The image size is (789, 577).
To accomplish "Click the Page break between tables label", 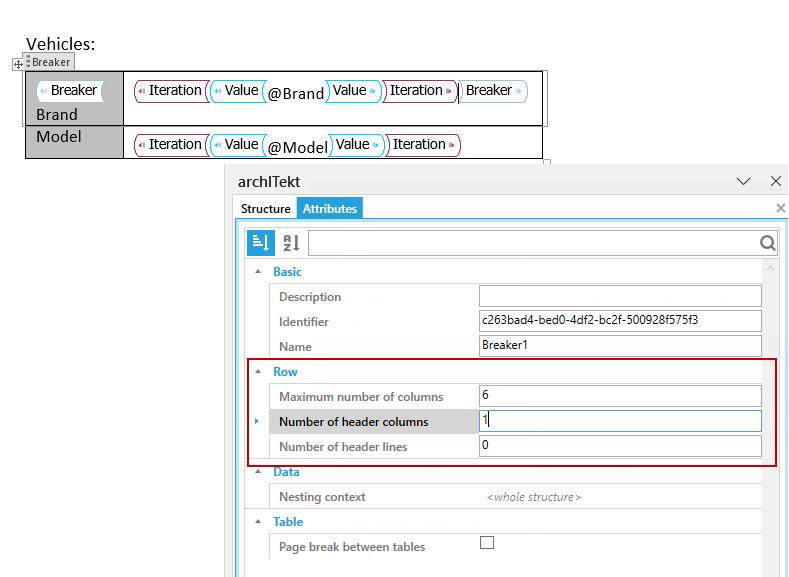I will (x=352, y=547).
